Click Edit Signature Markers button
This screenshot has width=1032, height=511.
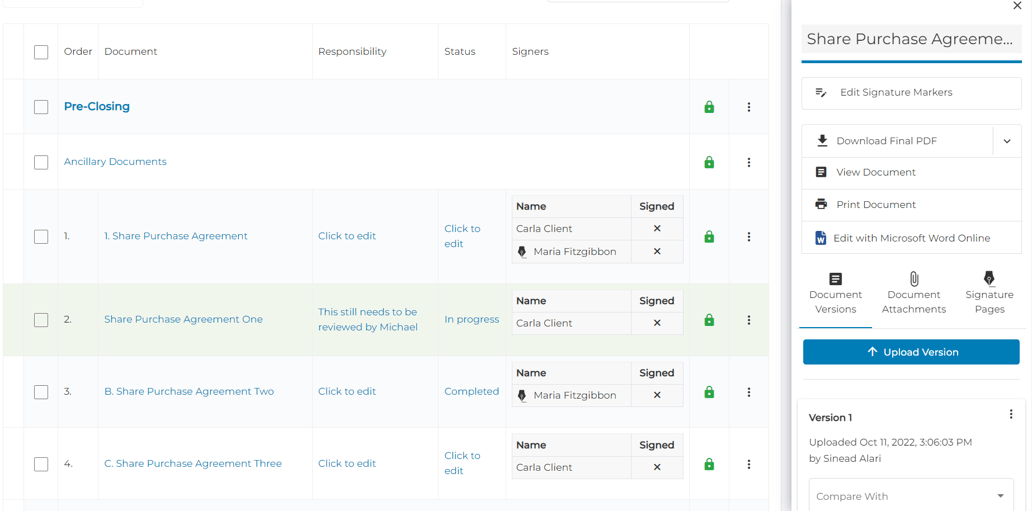[x=911, y=93]
